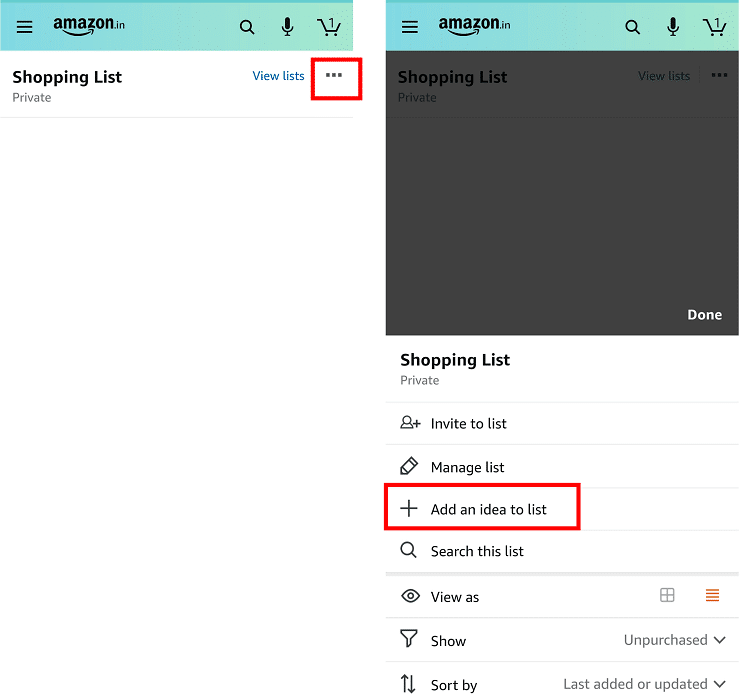Image resolution: width=740 pixels, height=698 pixels.
Task: Tap search icon in left header
Action: tap(247, 27)
